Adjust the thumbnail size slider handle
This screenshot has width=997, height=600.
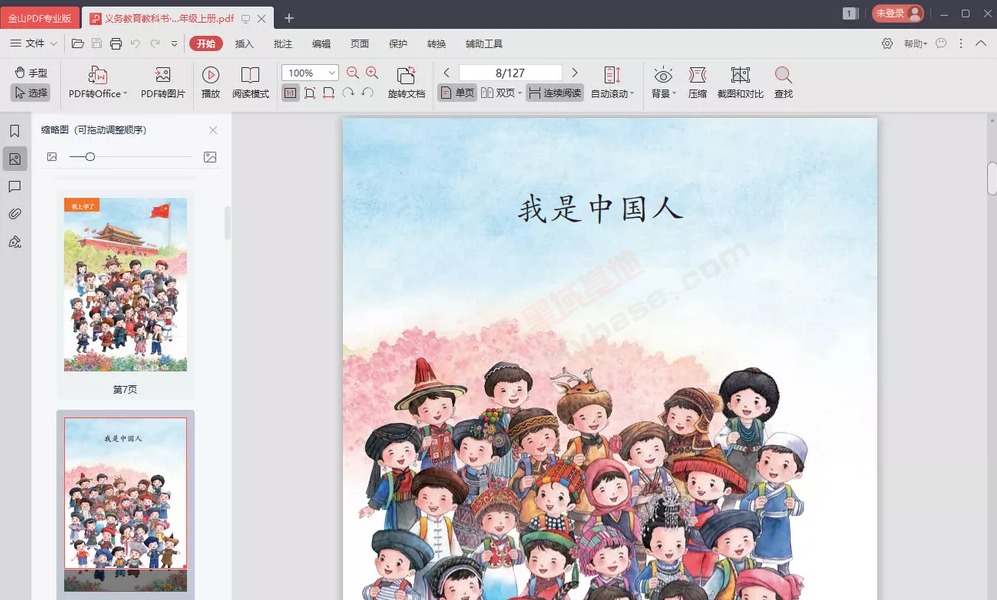click(x=90, y=156)
